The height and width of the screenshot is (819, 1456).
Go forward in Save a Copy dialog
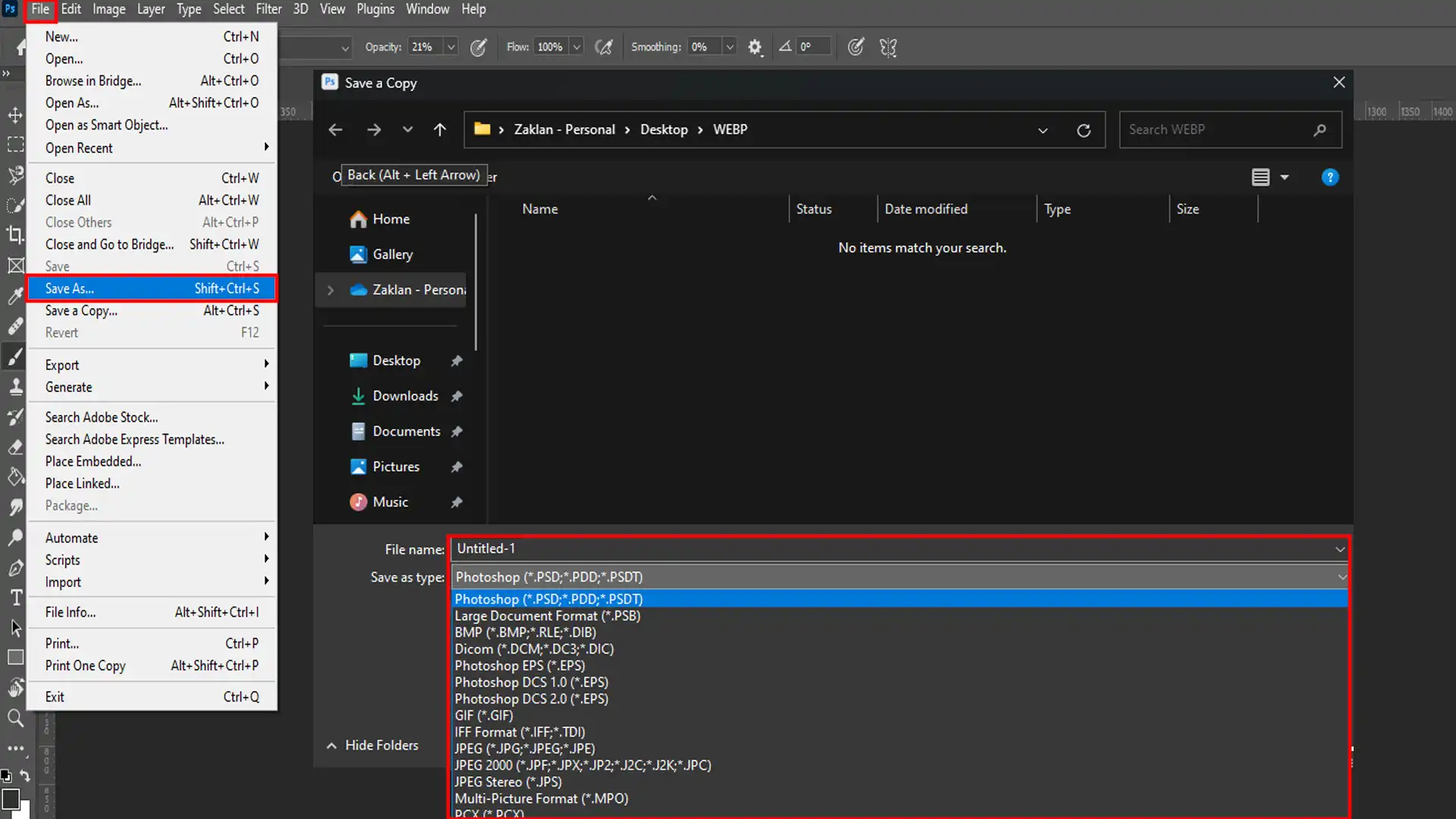pos(374,130)
